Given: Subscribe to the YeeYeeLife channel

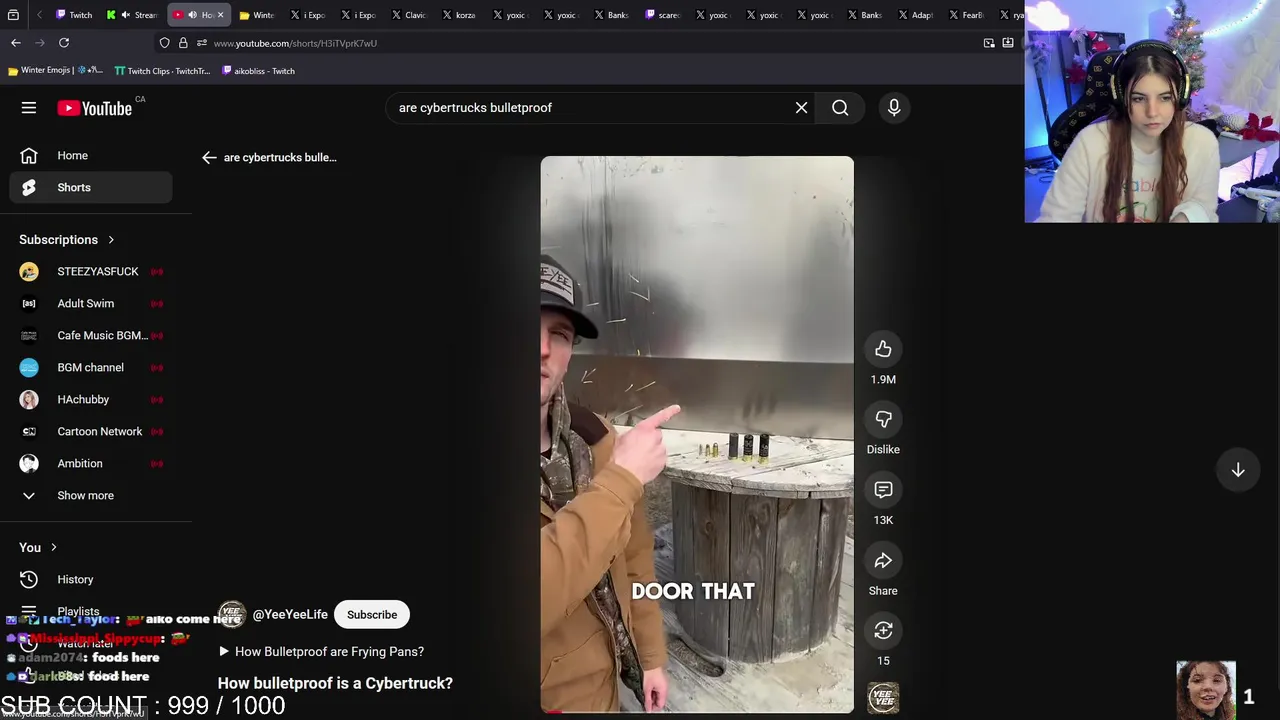Looking at the screenshot, I should pyautogui.click(x=372, y=615).
